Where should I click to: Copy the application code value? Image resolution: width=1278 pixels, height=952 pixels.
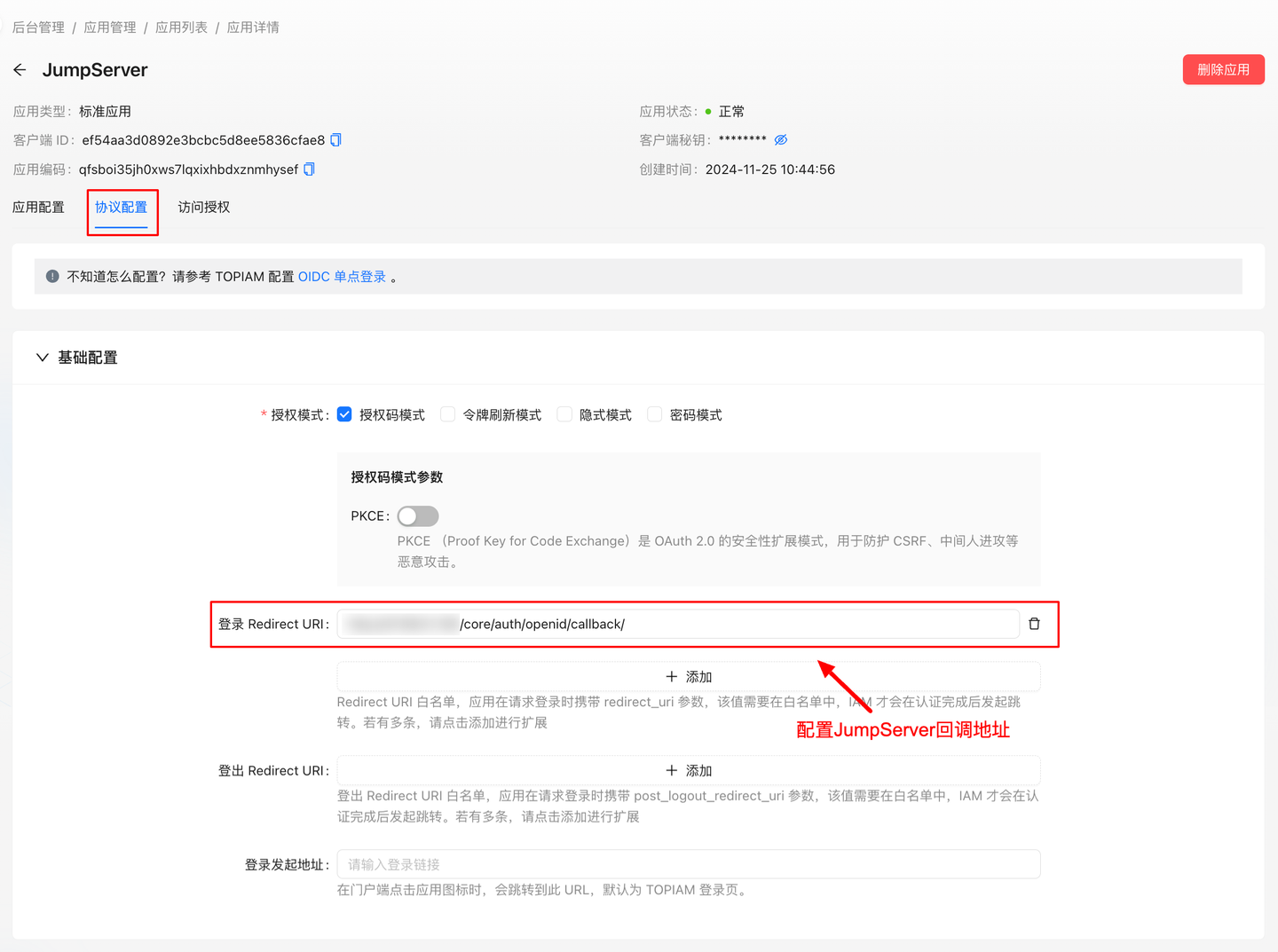309,169
